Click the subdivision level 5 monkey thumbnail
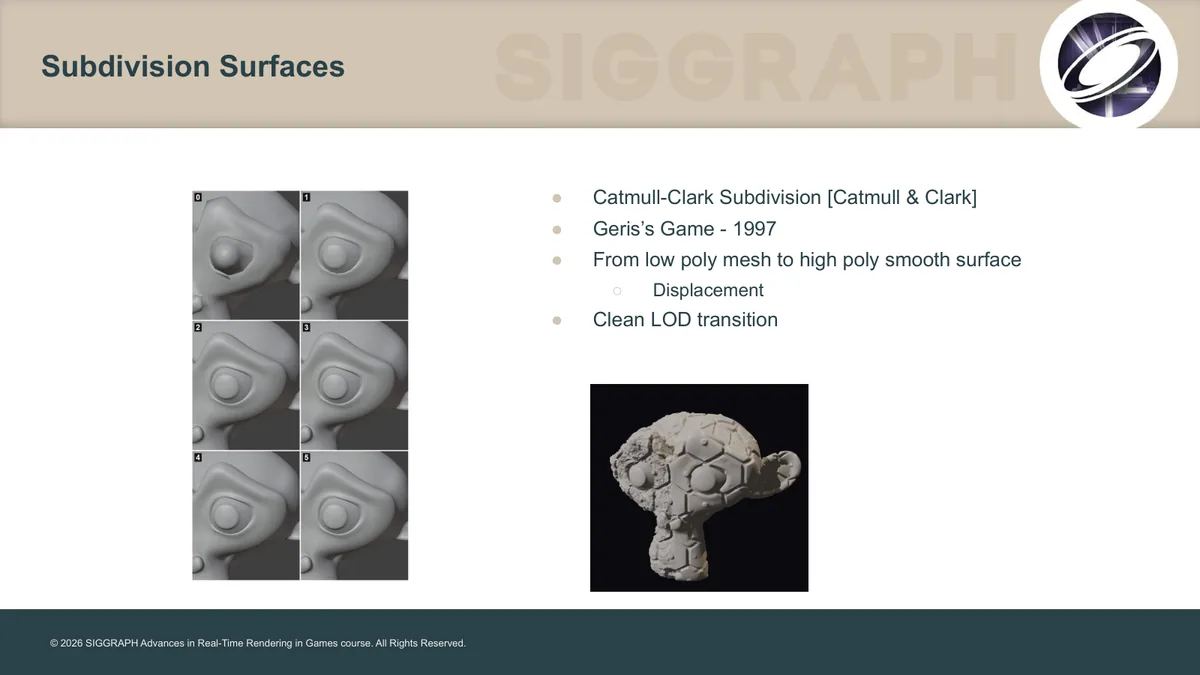1200x675 pixels. 354,515
